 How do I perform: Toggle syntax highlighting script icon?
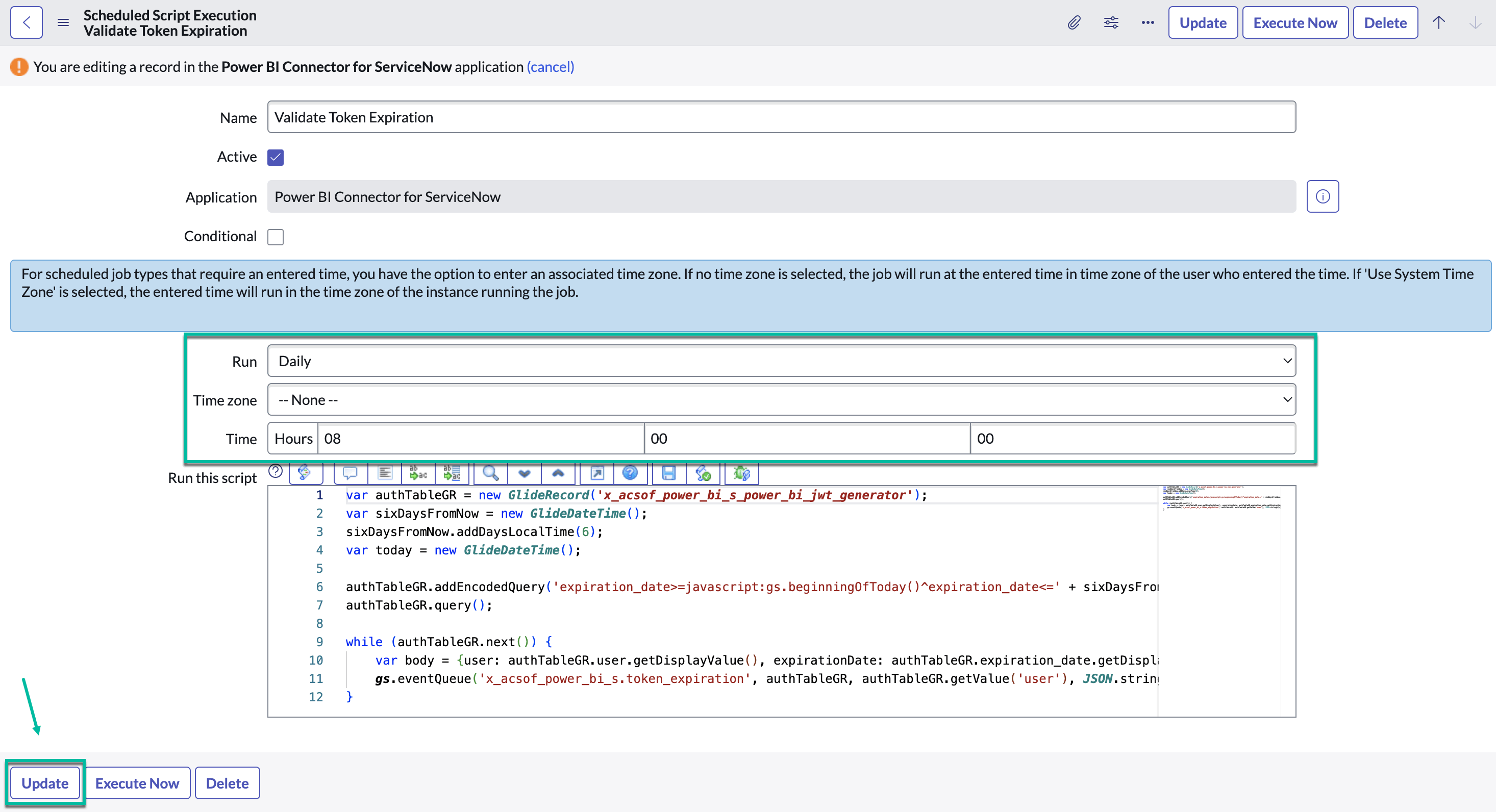pyautogui.click(x=304, y=473)
